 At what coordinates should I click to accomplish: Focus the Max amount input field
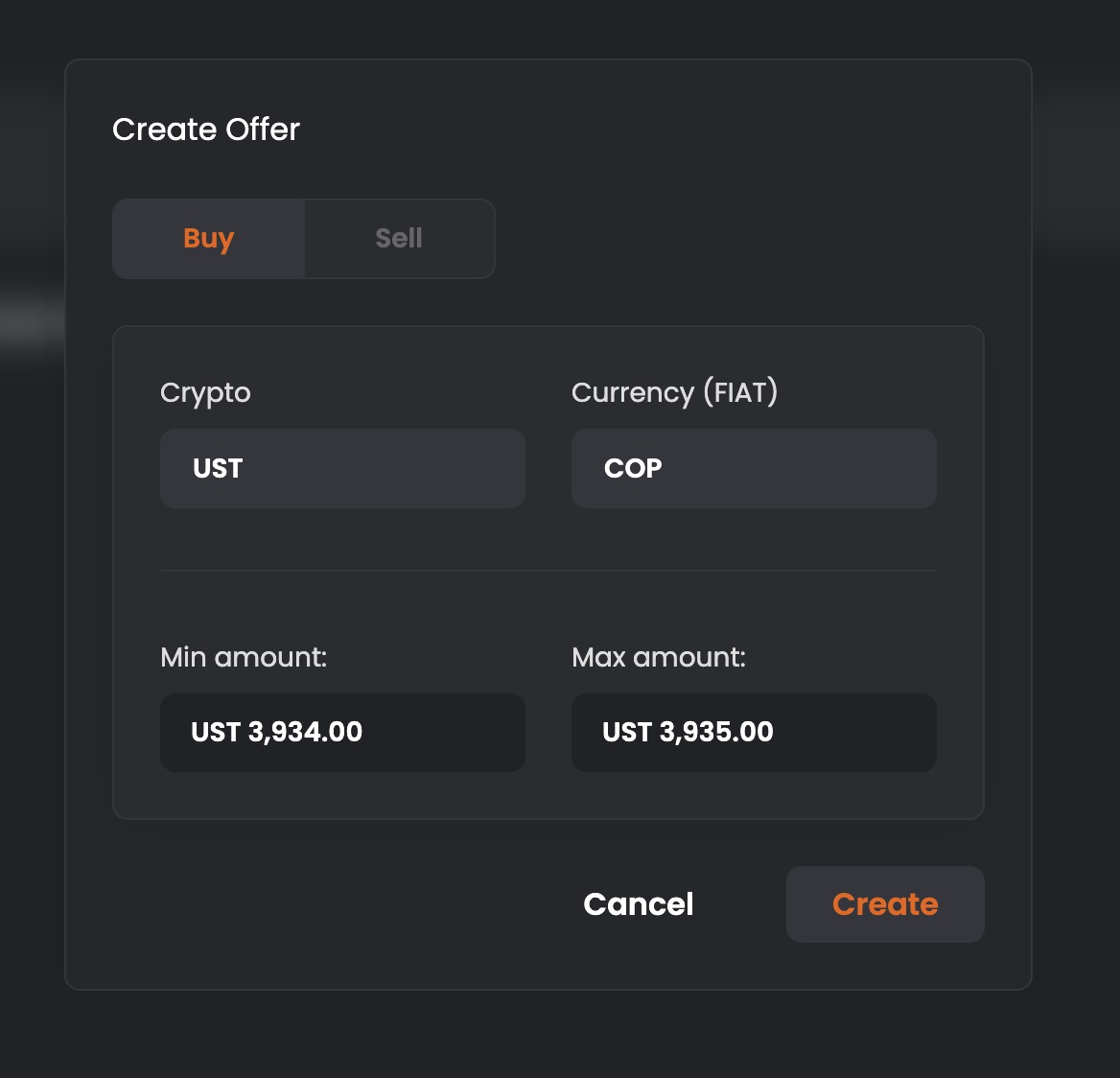(754, 733)
